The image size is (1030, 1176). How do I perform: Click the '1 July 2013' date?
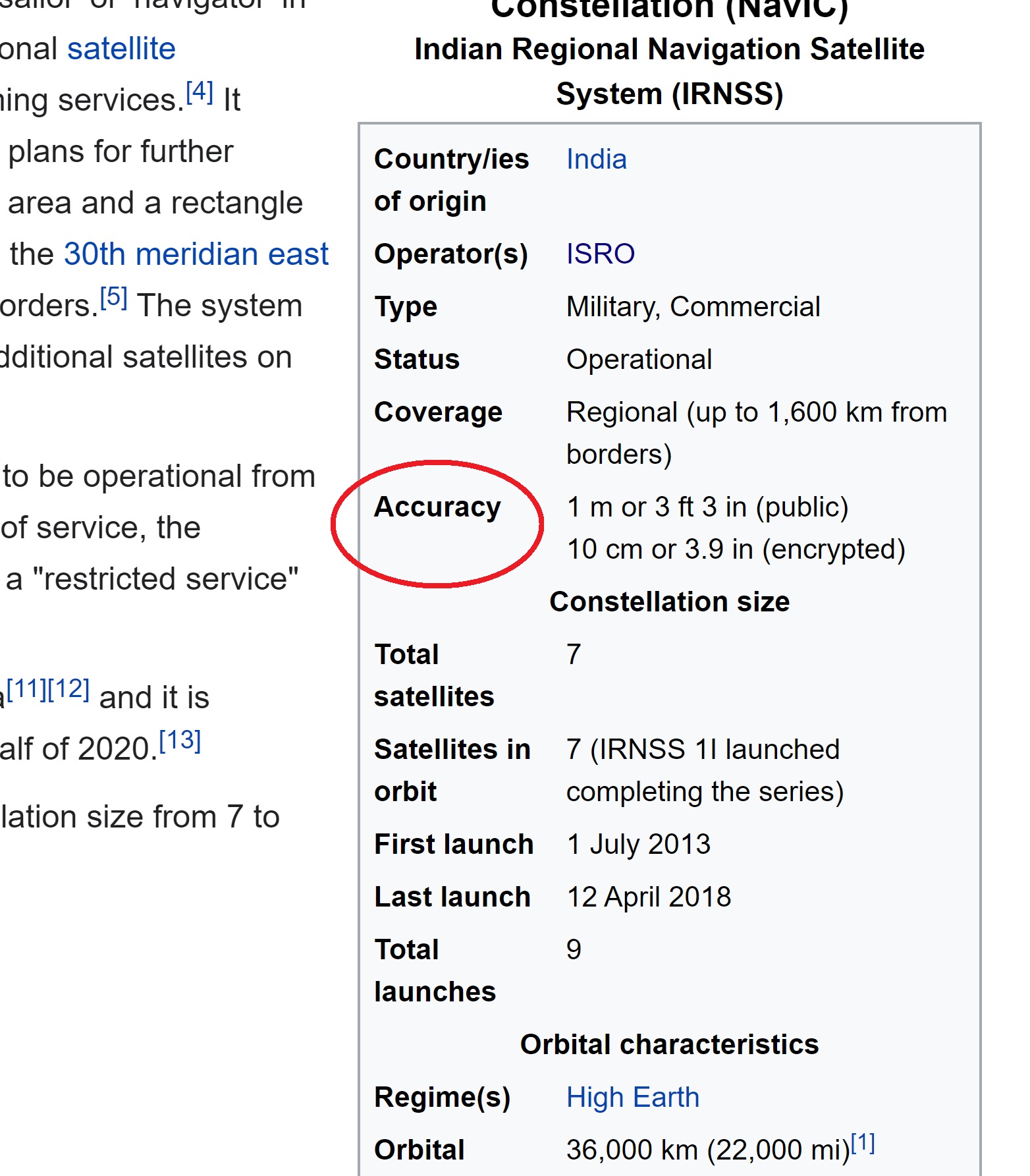coord(639,845)
